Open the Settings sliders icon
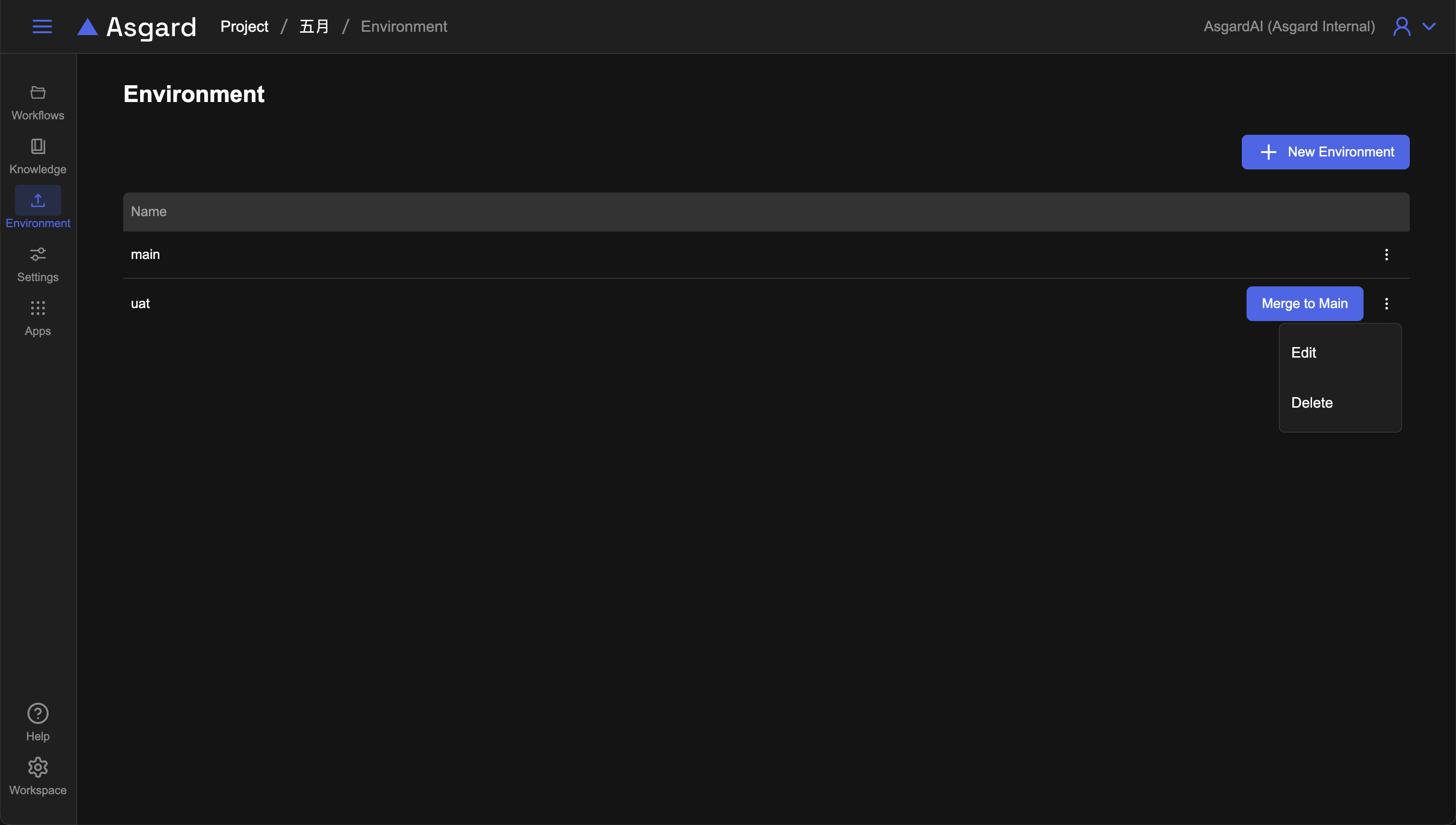This screenshot has height=825, width=1456. tap(38, 254)
